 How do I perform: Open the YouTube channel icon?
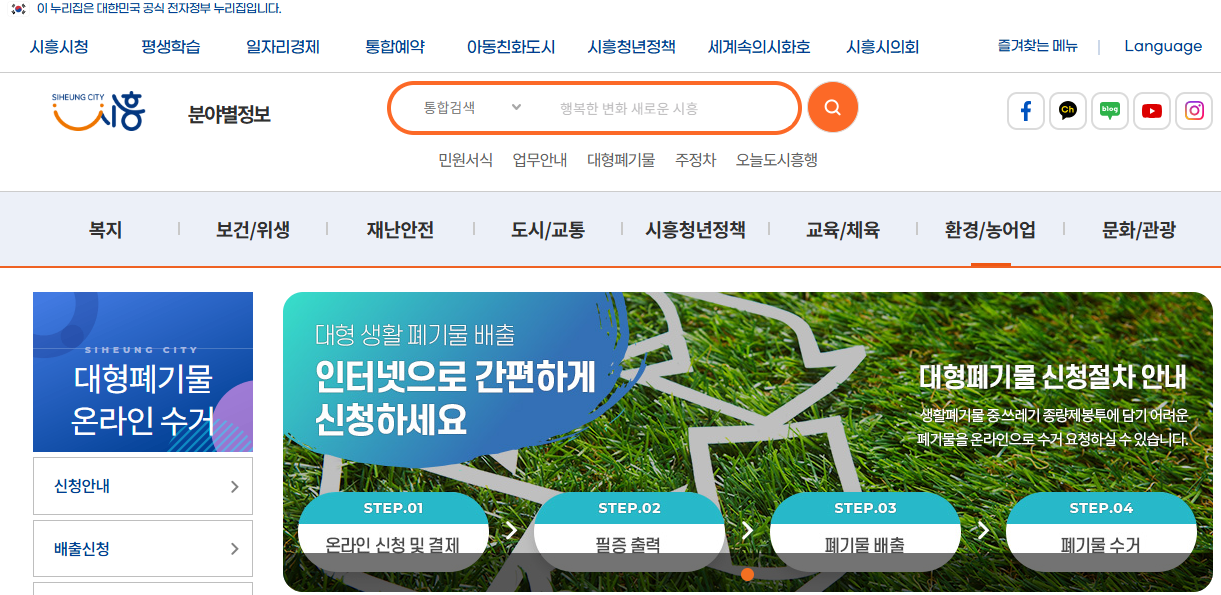(x=1151, y=111)
